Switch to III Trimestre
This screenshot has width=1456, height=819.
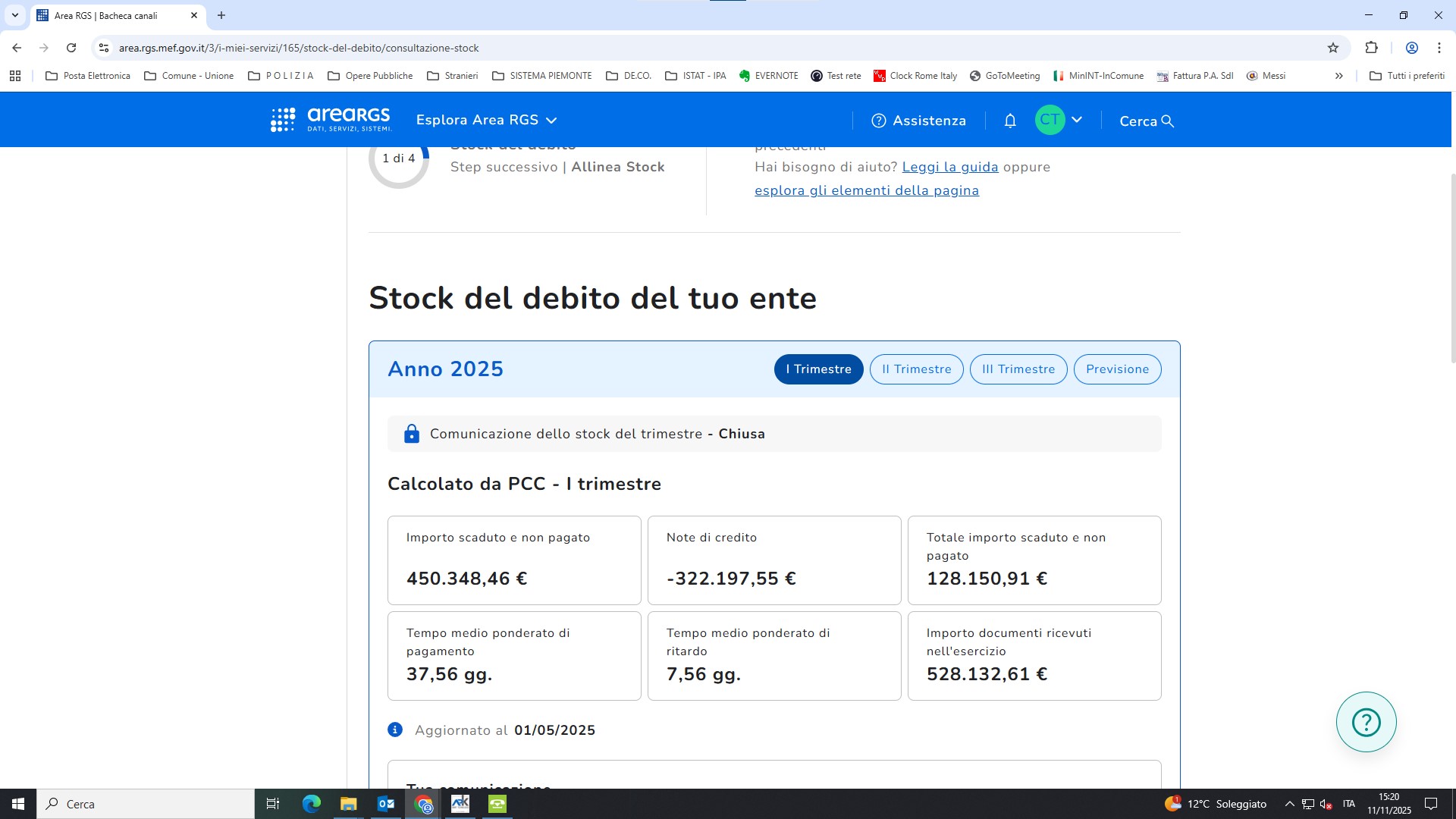coord(1018,369)
